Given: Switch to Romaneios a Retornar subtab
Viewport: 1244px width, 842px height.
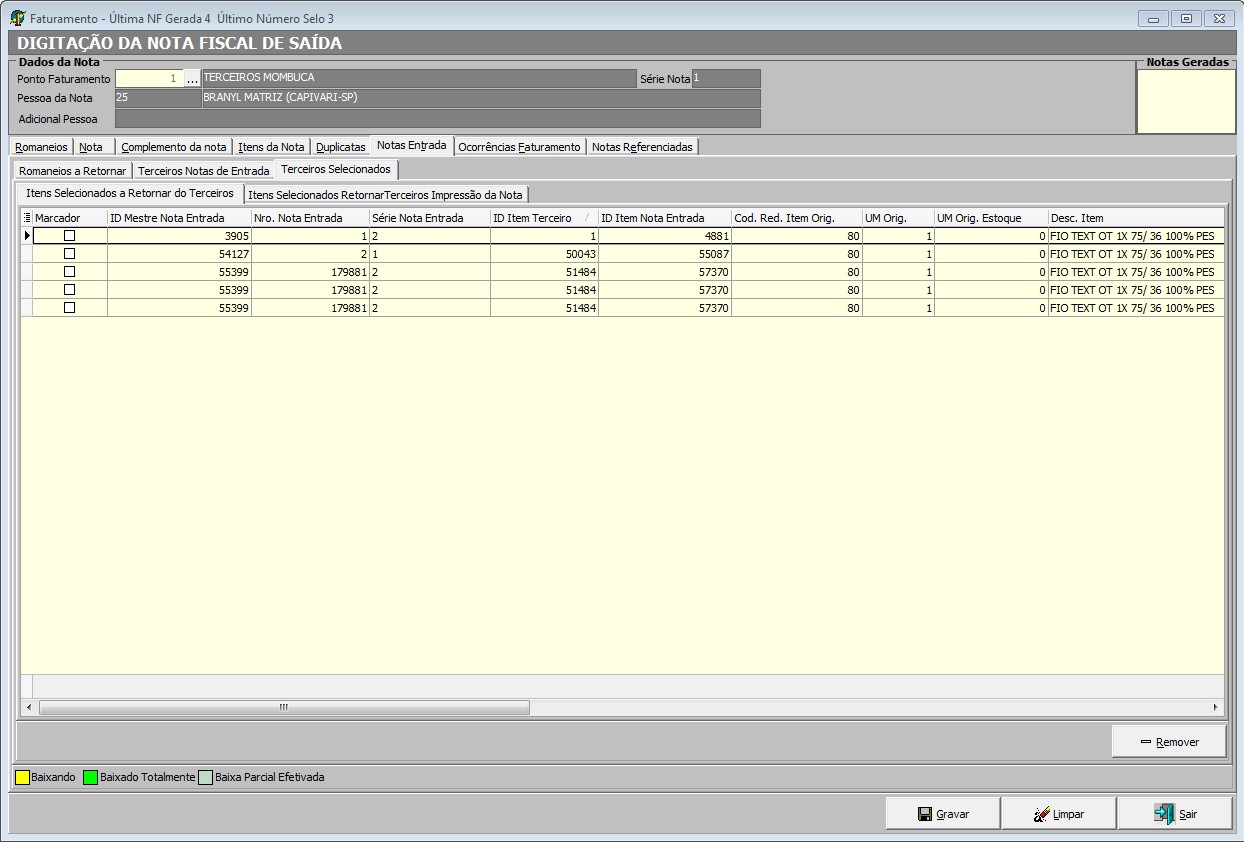Looking at the screenshot, I should [72, 171].
